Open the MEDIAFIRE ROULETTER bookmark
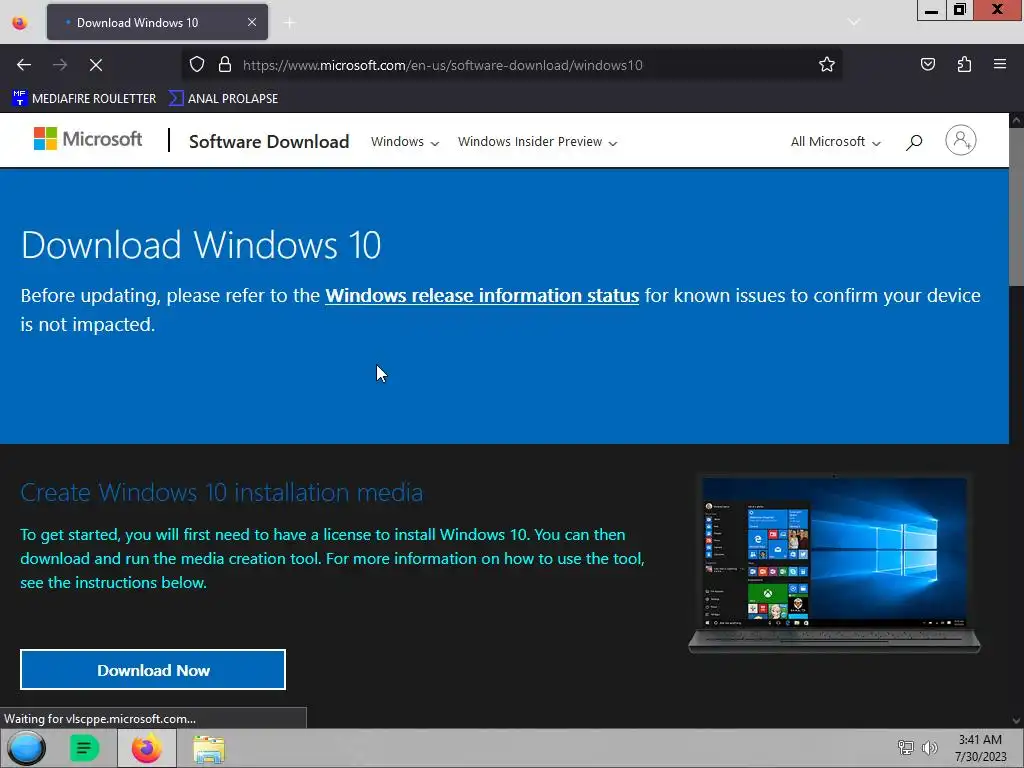This screenshot has height=768, width=1024. click(84, 99)
